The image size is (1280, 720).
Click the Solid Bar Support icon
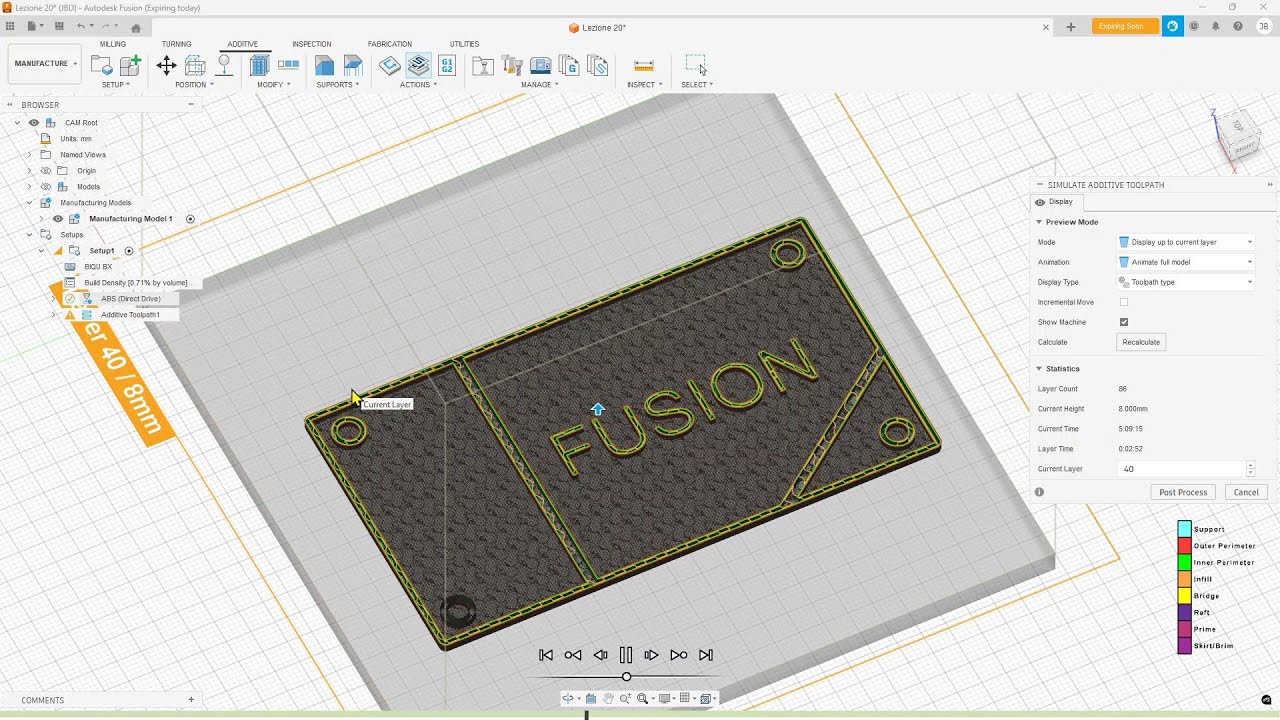353,65
